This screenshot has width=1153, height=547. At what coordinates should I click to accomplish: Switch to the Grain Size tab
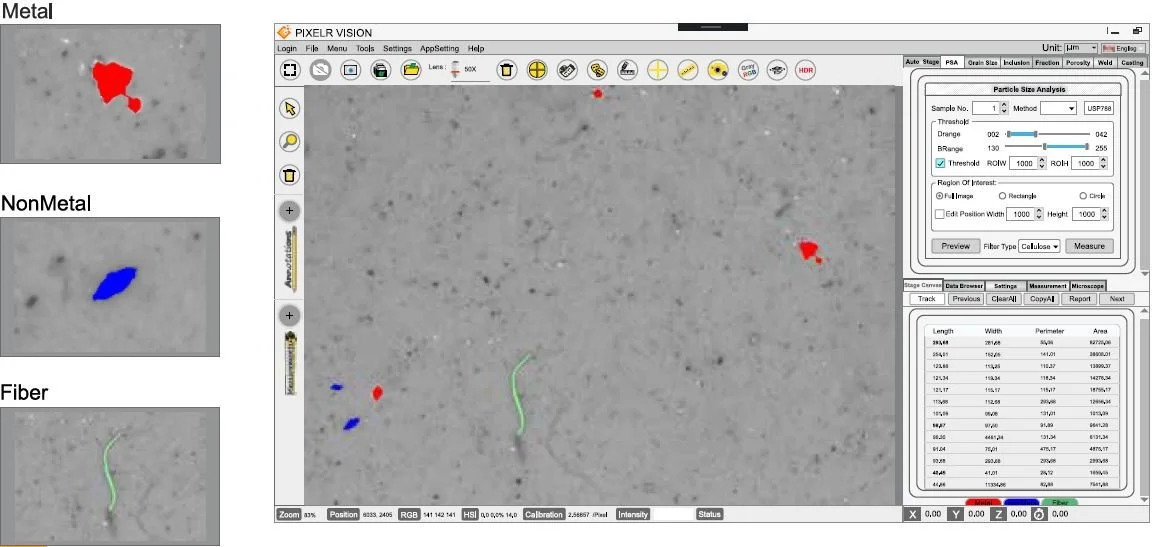tap(982, 62)
